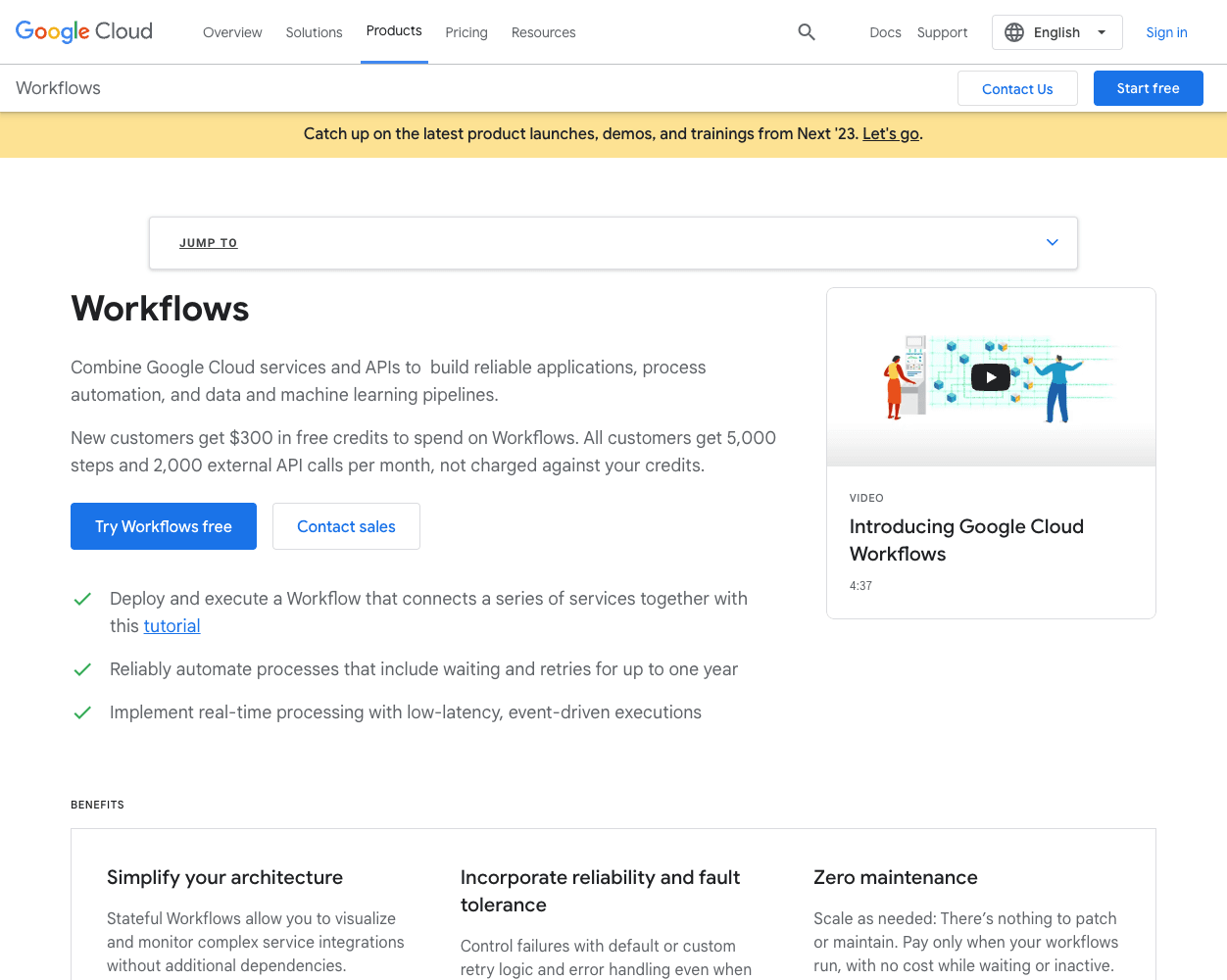Go to Docs link
The width and height of the screenshot is (1227, 980).
(885, 32)
